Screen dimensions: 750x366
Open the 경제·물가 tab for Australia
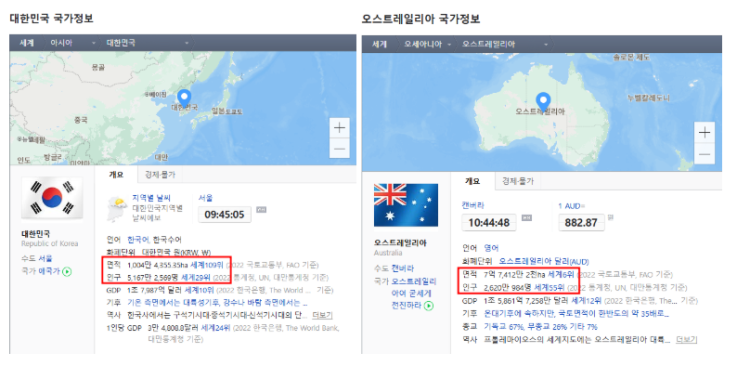(518, 181)
